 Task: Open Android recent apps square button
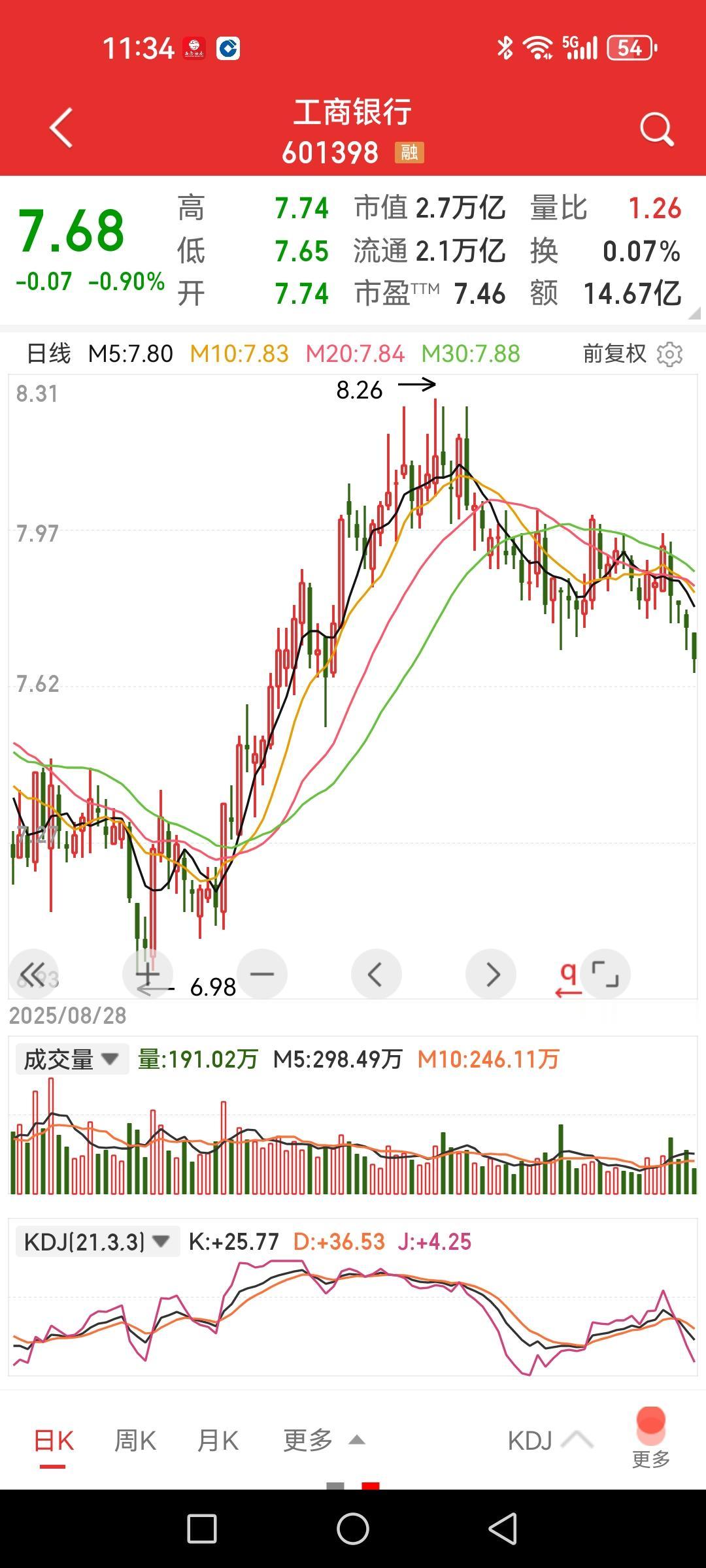[202, 1529]
